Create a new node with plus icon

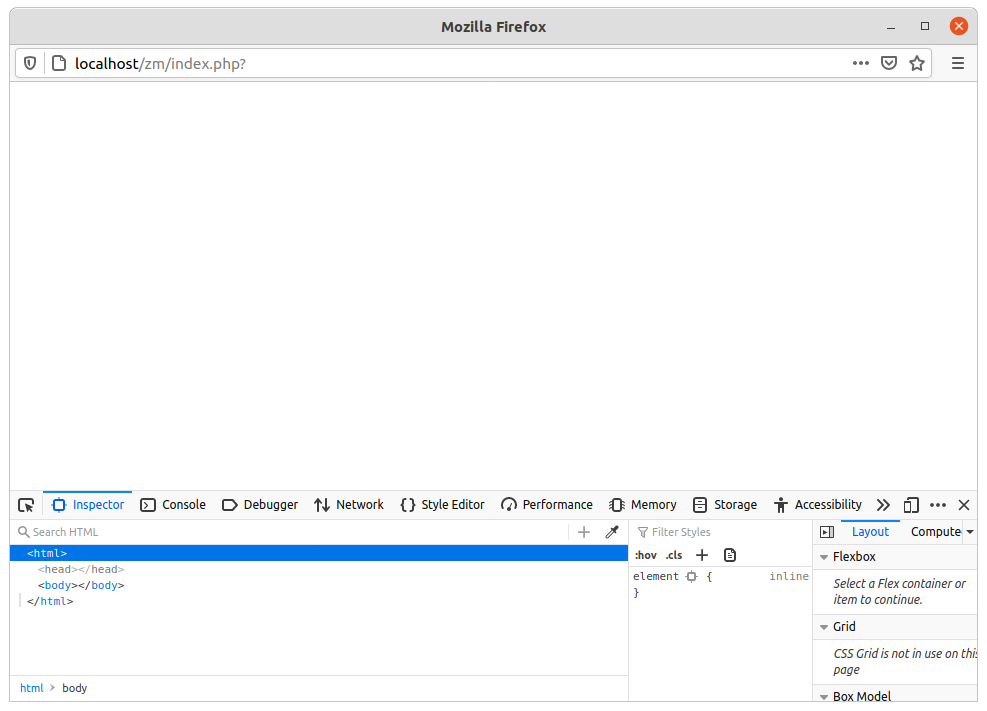(x=584, y=532)
